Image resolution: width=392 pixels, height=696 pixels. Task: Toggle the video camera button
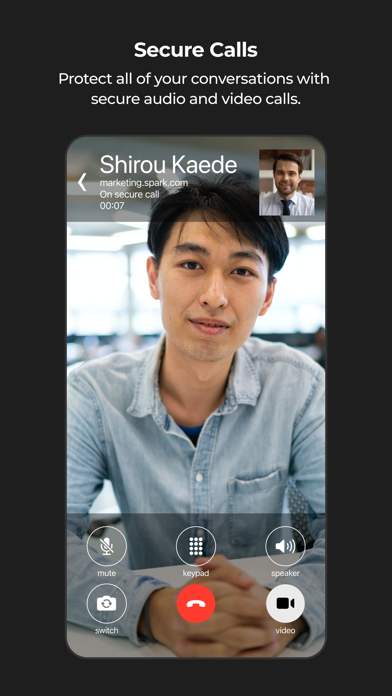[285, 604]
